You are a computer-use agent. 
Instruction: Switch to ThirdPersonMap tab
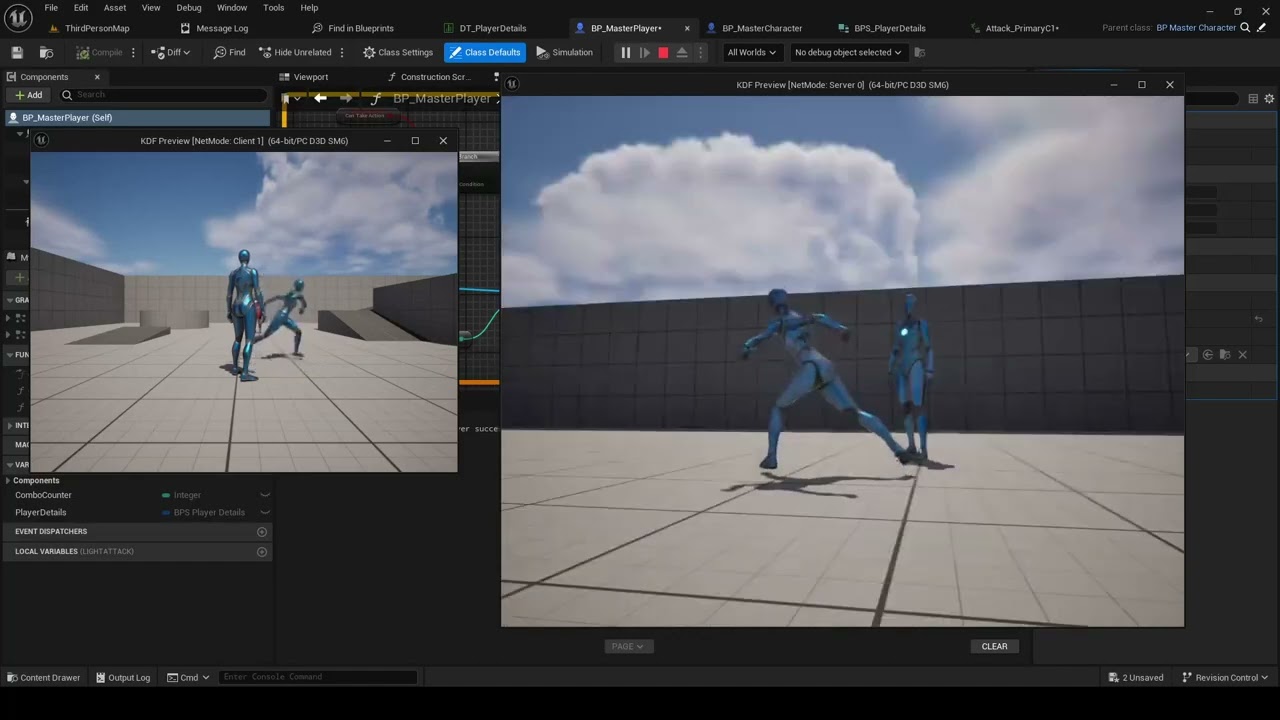coord(97,28)
